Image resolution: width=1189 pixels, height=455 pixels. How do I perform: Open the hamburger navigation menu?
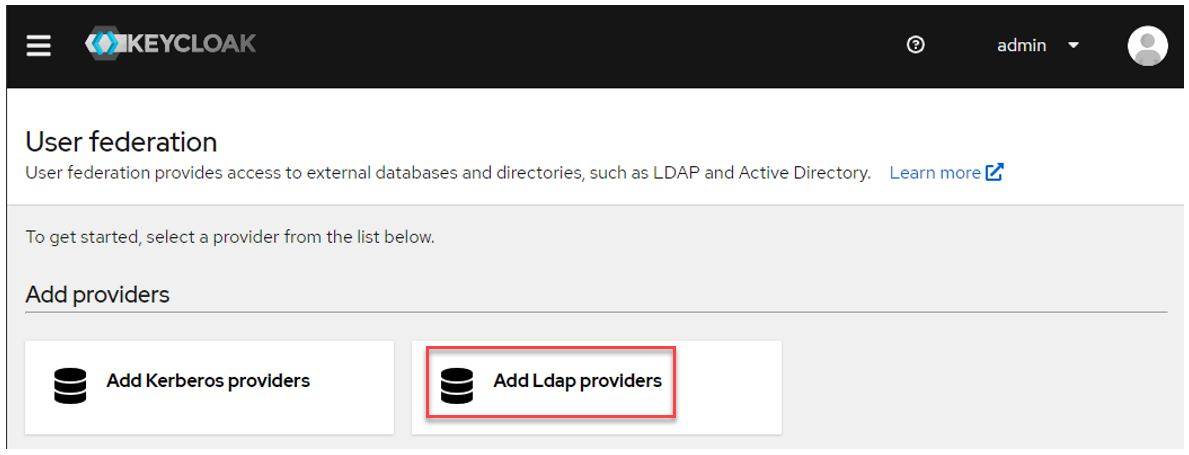click(39, 46)
